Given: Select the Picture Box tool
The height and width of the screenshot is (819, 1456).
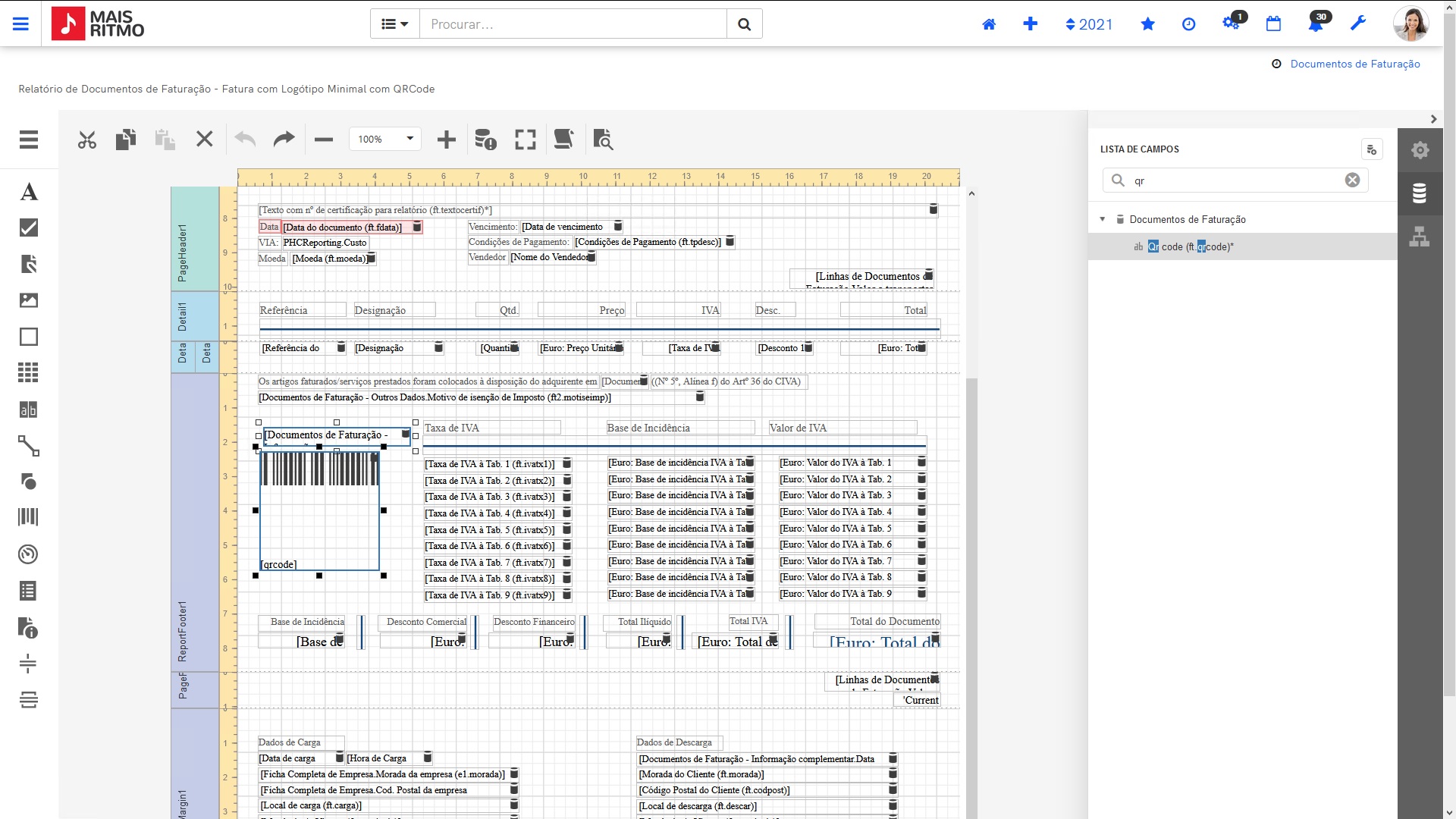Looking at the screenshot, I should pos(29,300).
